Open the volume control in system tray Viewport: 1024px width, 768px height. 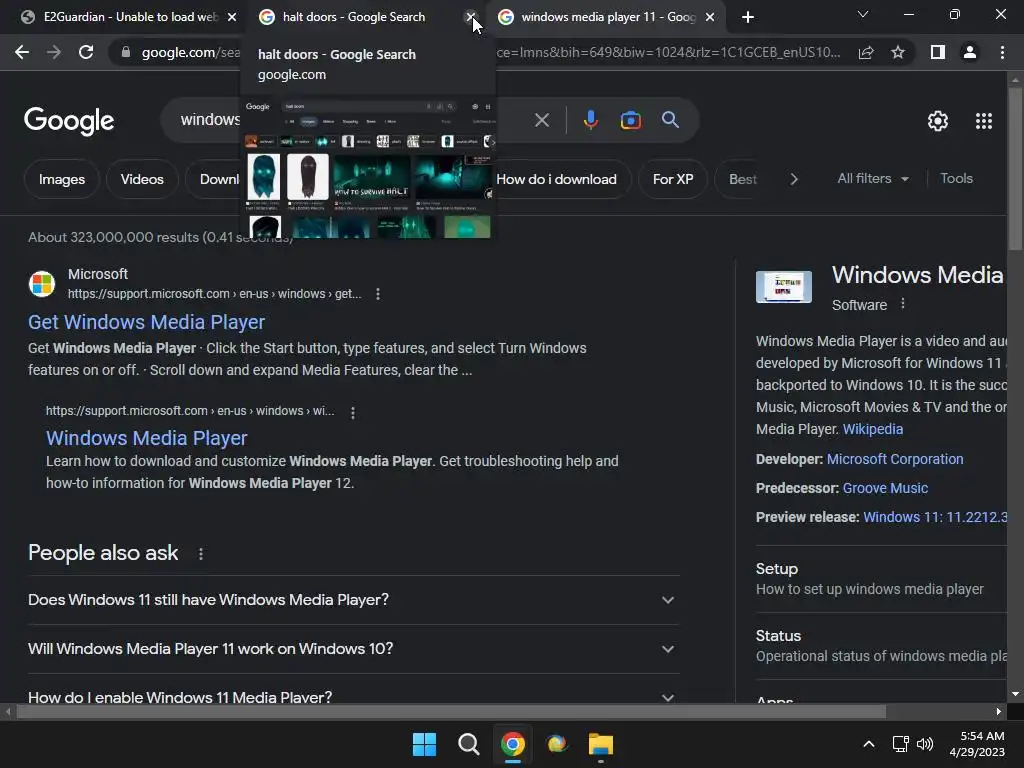[925, 744]
